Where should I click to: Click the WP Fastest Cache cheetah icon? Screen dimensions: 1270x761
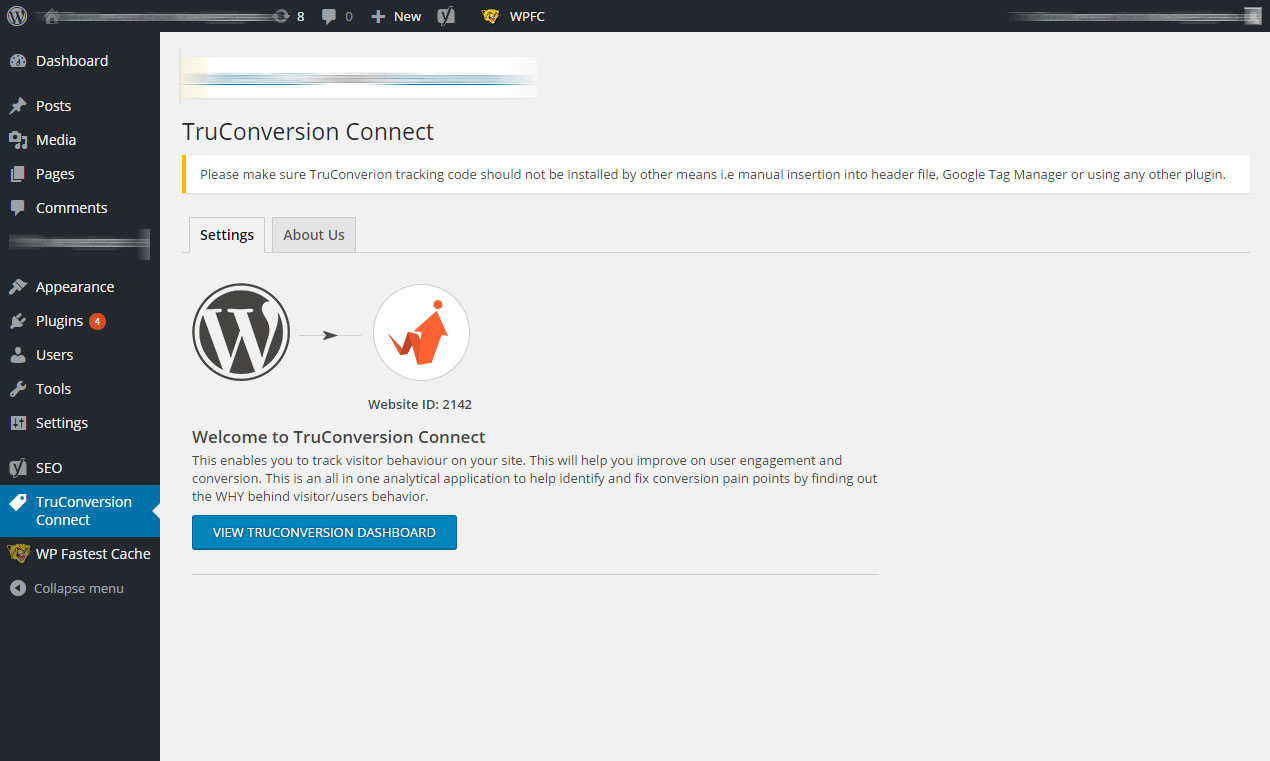click(18, 554)
